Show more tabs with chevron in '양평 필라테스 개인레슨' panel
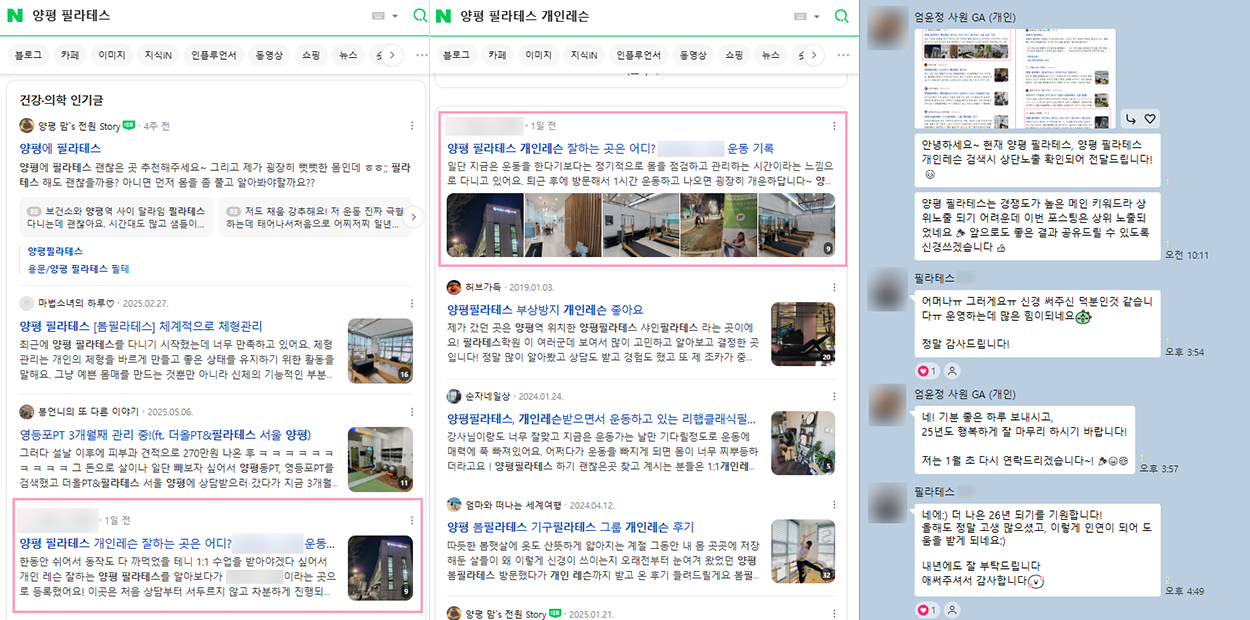Viewport: 1250px width, 620px height. 815,55
